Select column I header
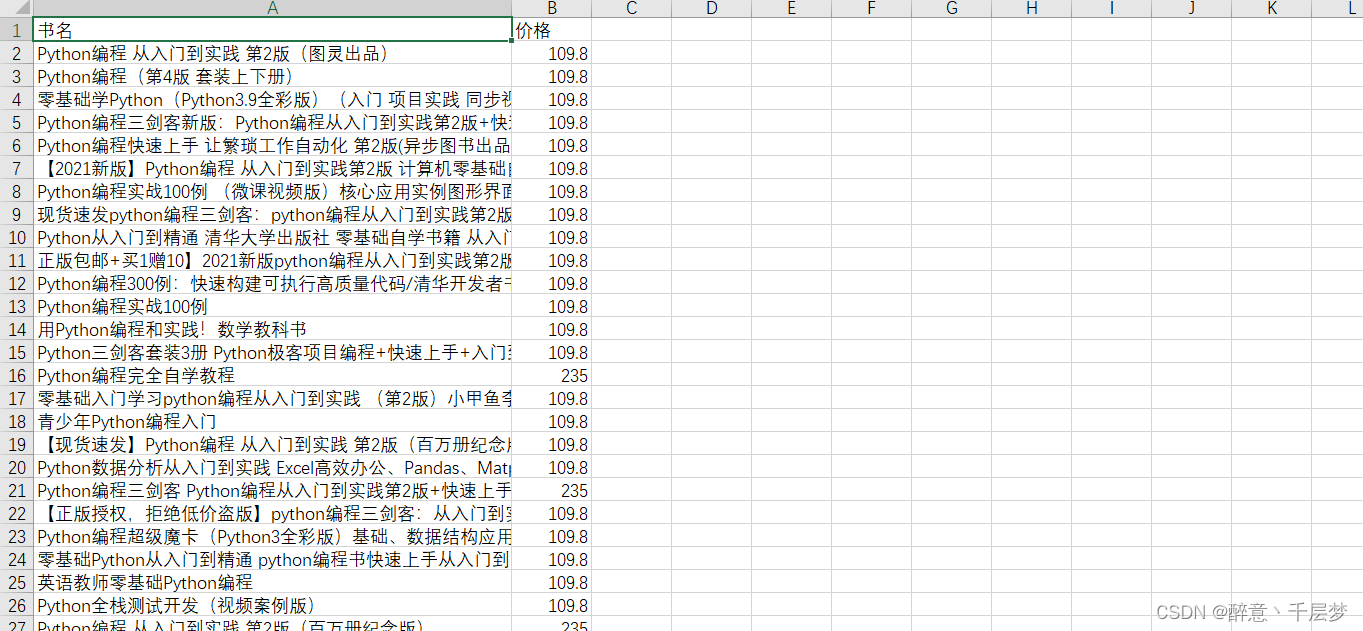 (x=1111, y=8)
